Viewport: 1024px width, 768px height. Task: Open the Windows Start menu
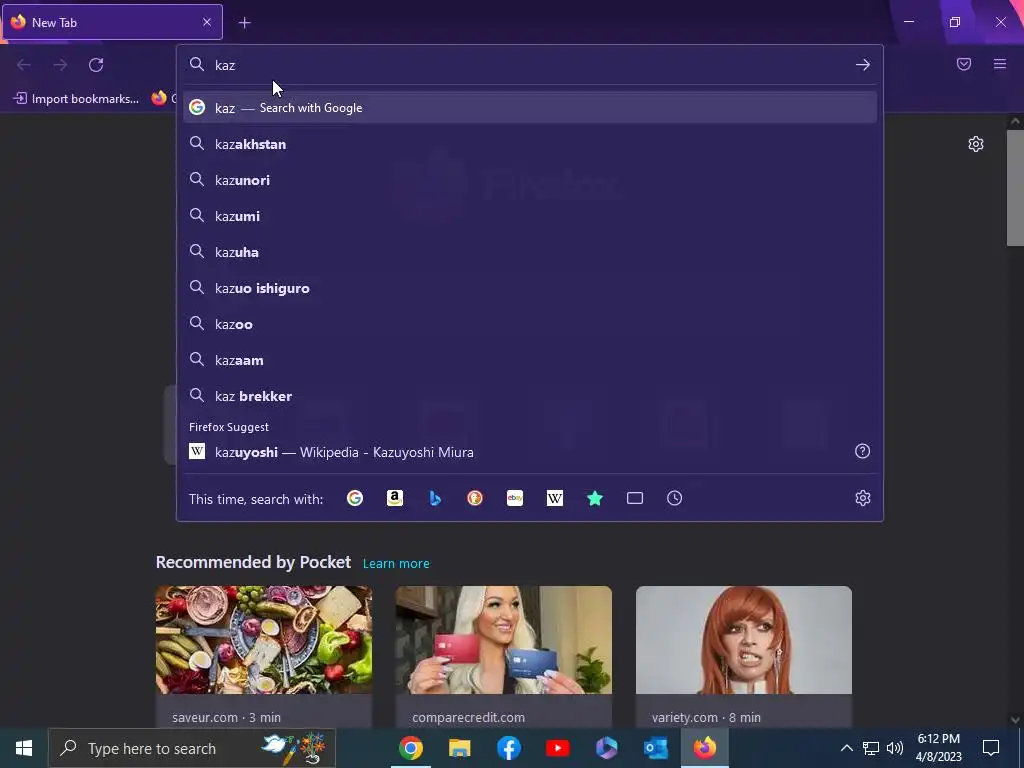(24, 748)
